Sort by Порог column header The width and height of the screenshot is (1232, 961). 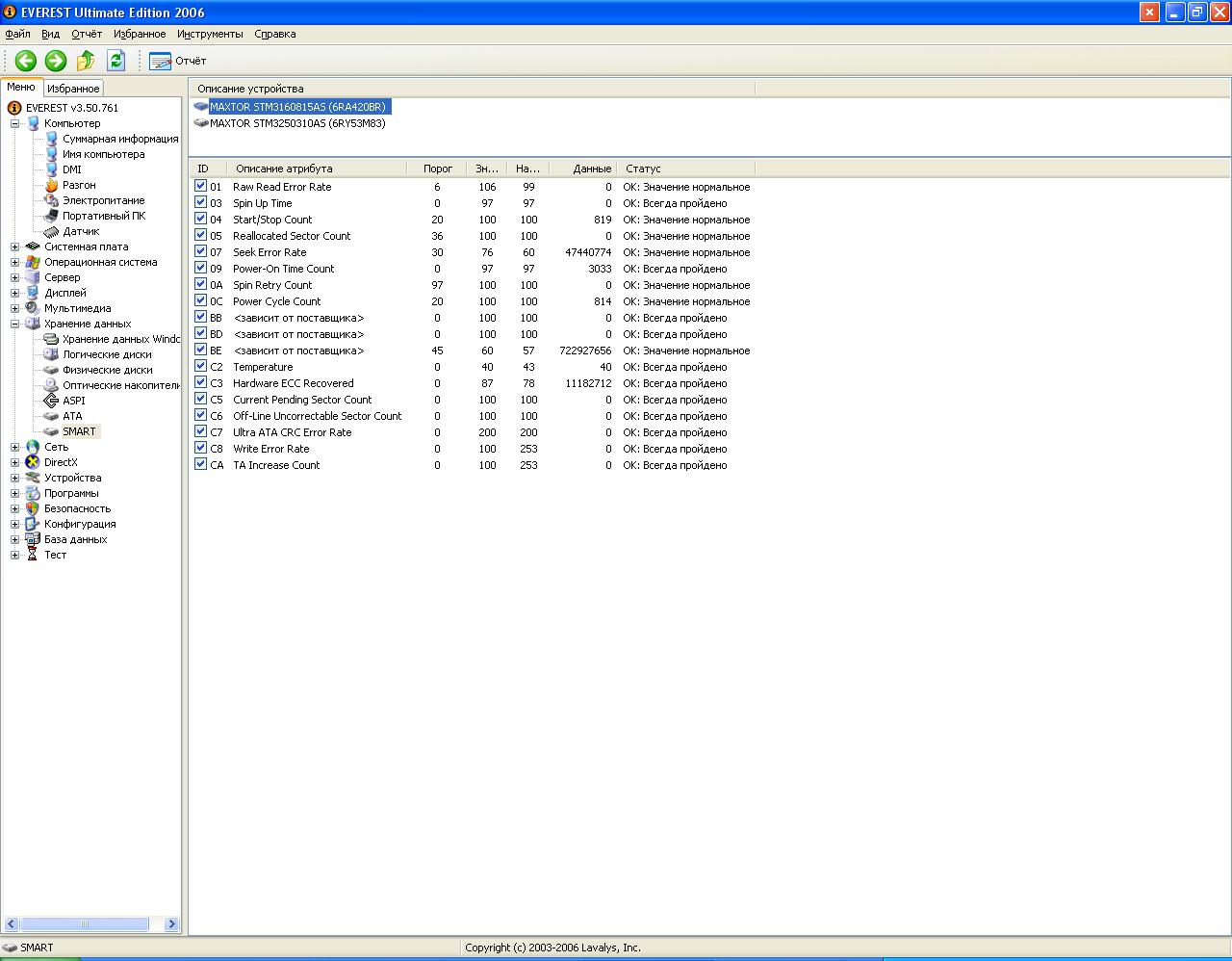pos(437,169)
